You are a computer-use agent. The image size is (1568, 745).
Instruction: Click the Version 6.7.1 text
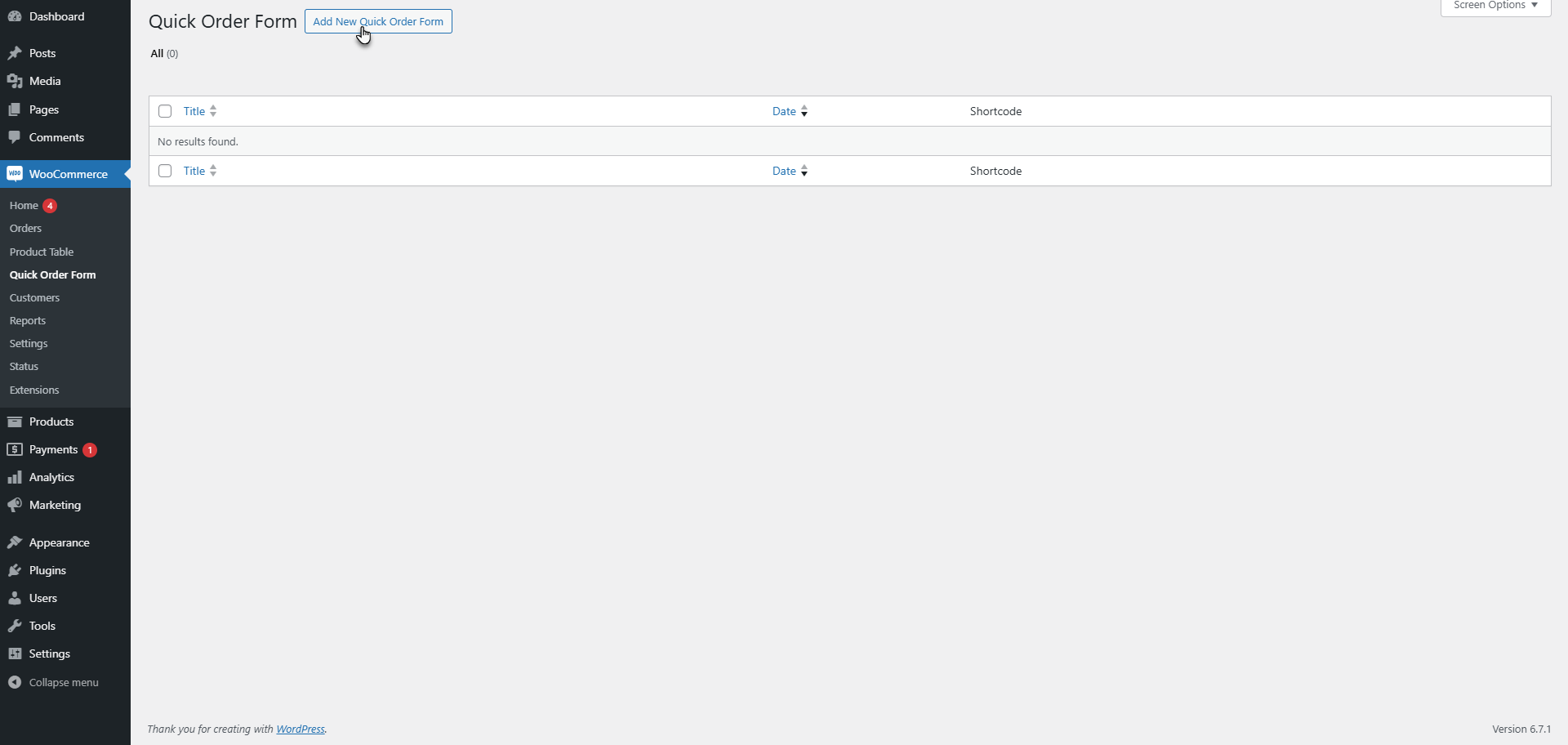pos(1521,729)
